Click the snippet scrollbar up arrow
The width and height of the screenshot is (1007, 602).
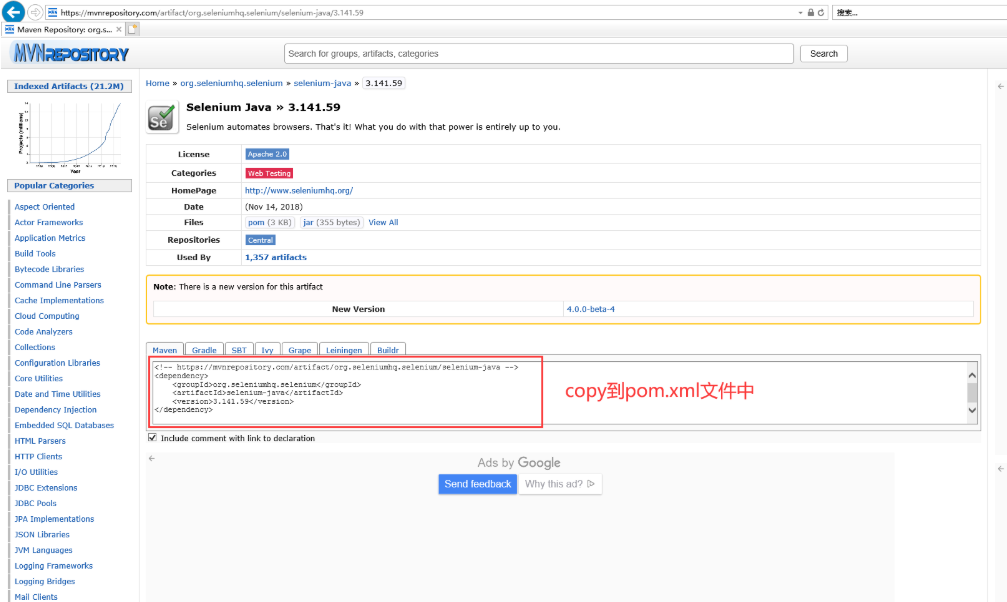(972, 375)
